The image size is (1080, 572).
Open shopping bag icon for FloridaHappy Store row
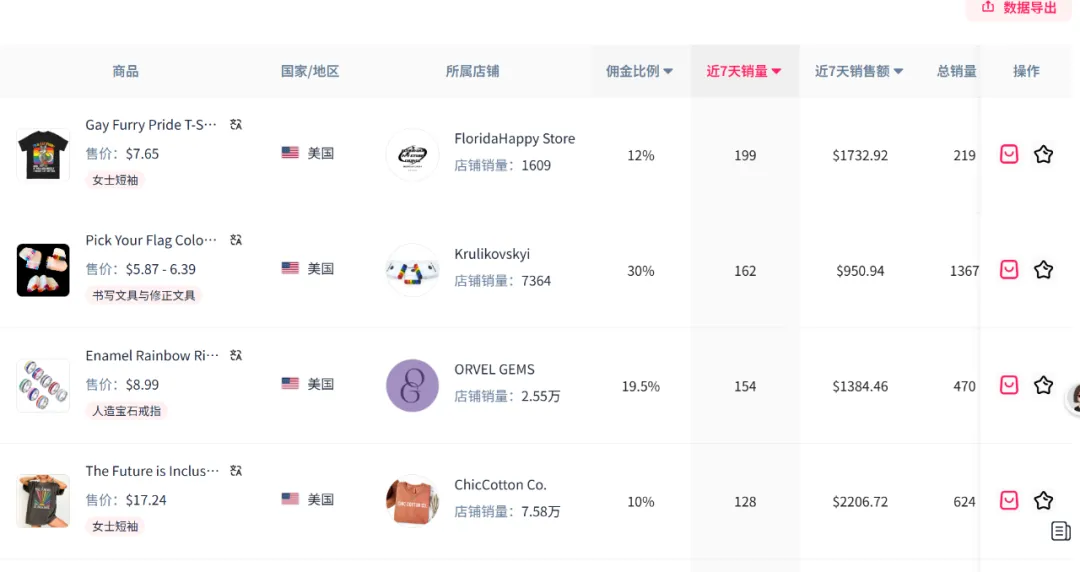point(1009,154)
